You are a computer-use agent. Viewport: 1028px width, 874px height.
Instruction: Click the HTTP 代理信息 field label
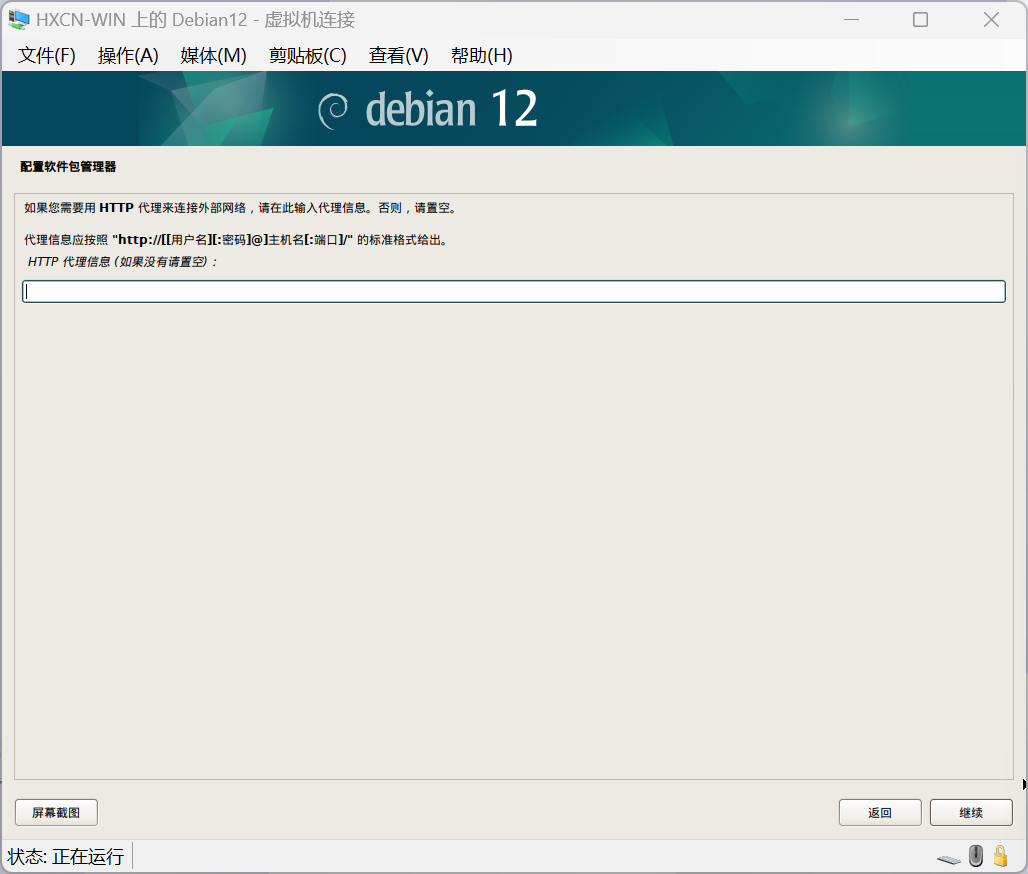pyautogui.click(x=122, y=262)
